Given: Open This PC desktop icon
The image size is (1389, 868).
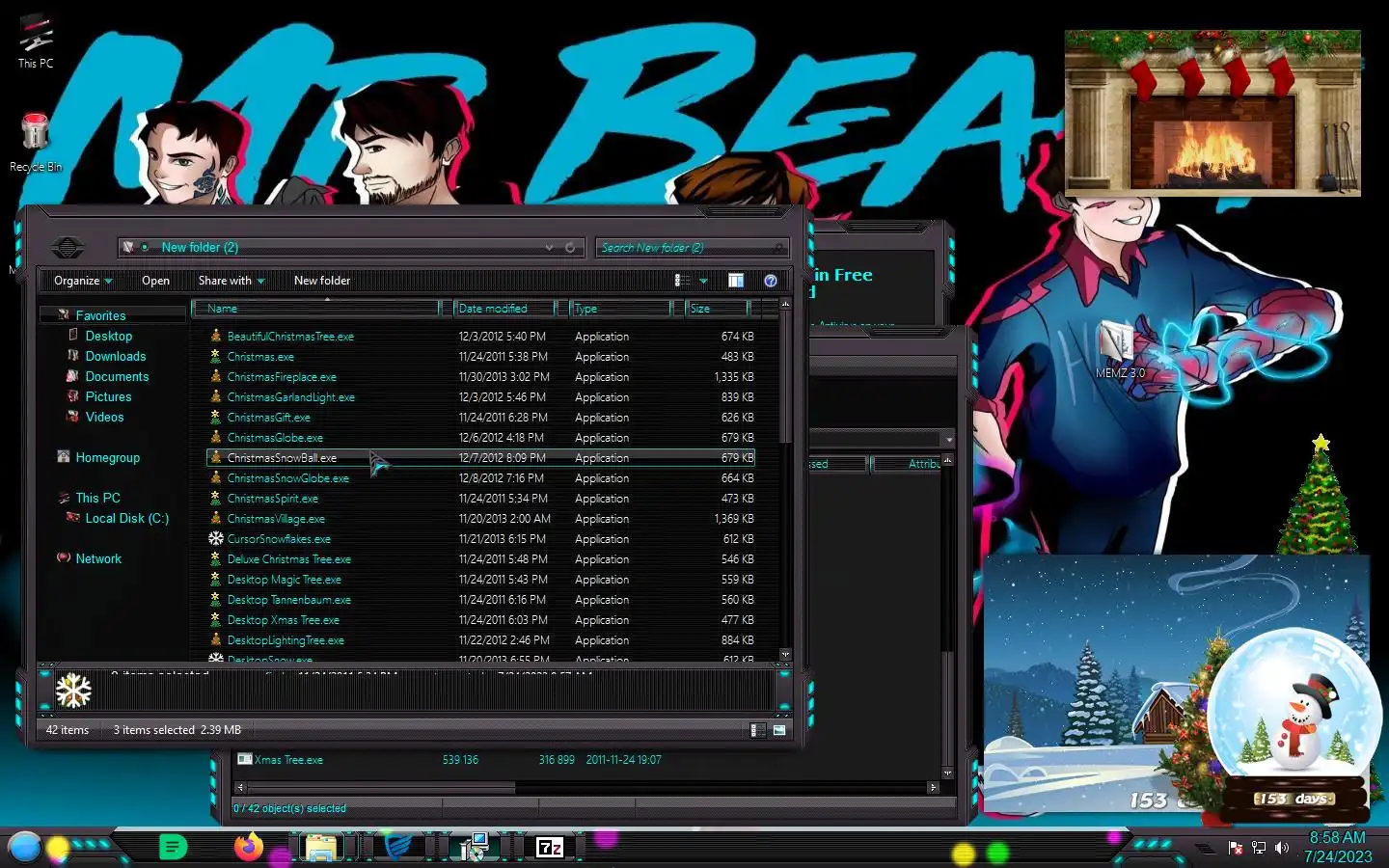Looking at the screenshot, I should click(36, 41).
